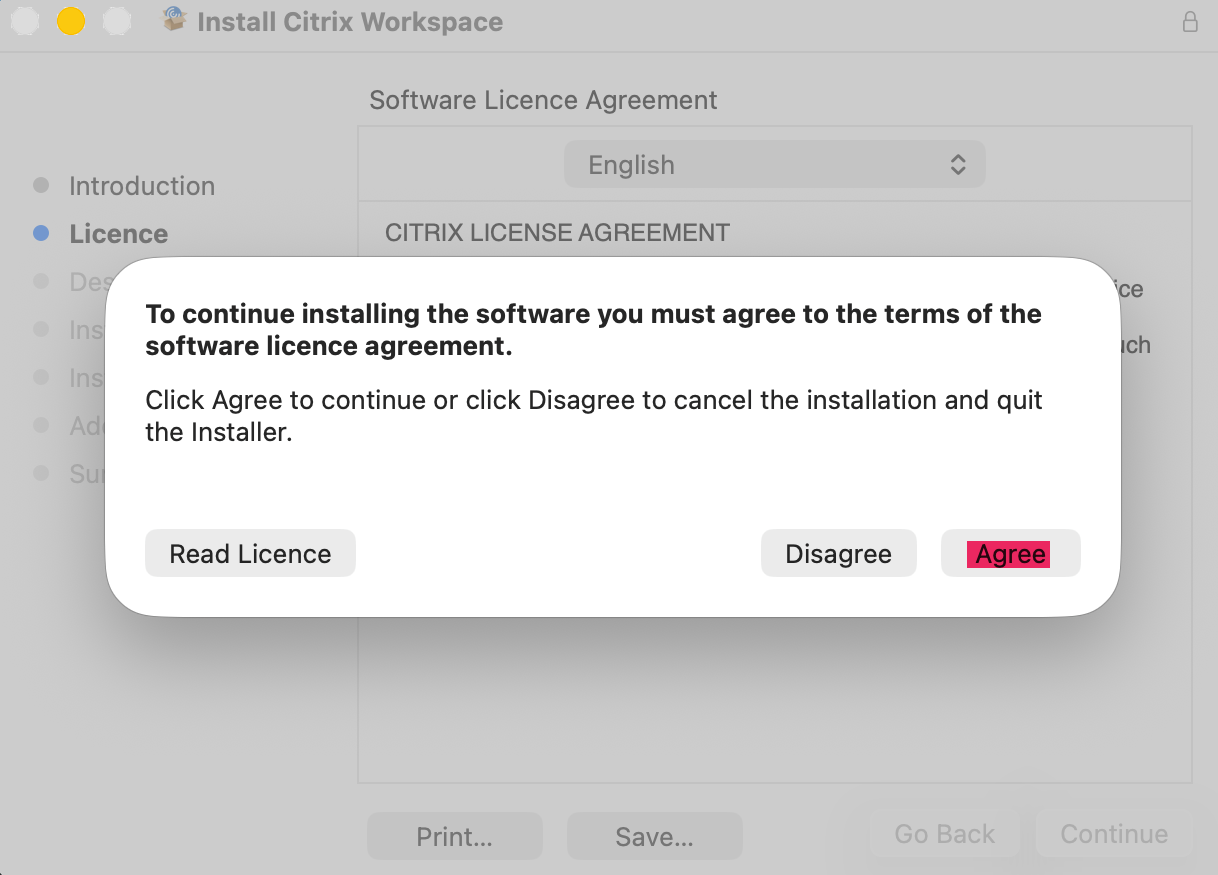Click the Citrix installer package icon

(175, 20)
